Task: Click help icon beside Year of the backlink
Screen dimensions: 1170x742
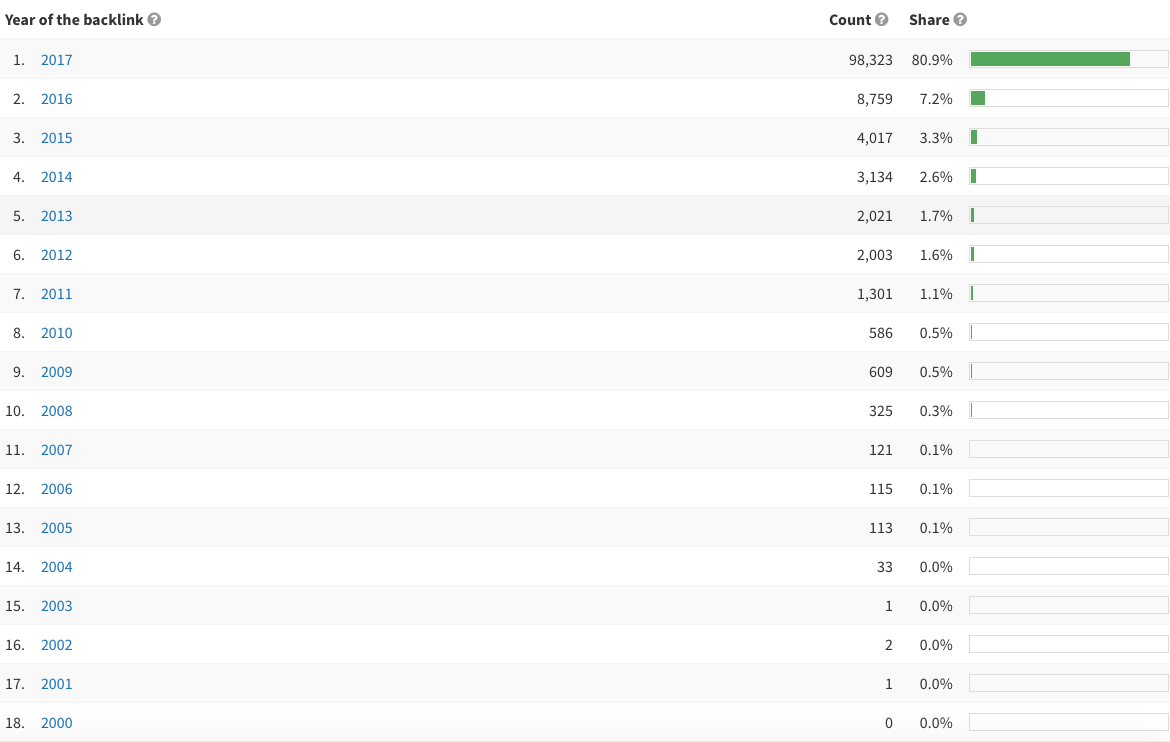Action: pos(154,20)
